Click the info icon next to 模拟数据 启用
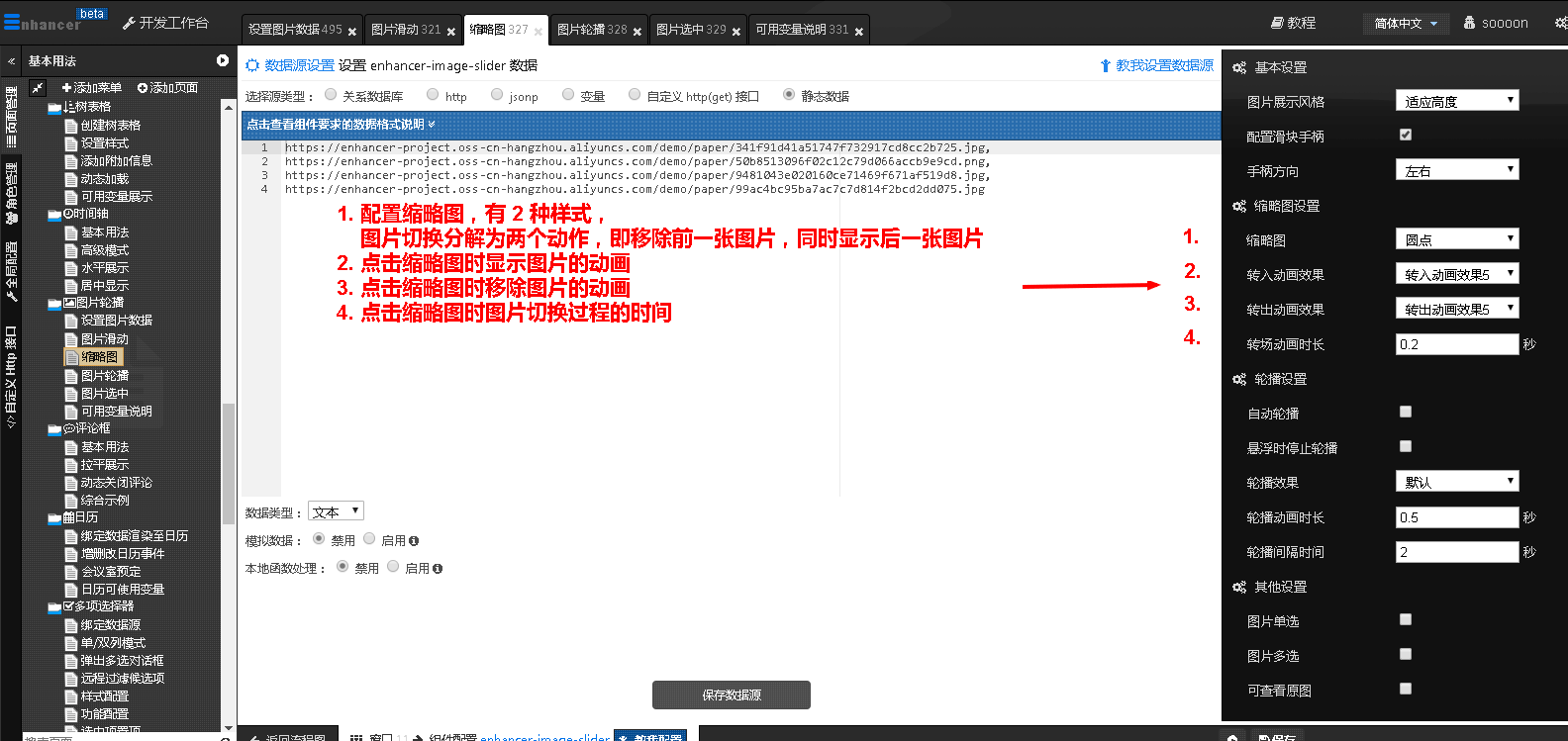 [414, 541]
